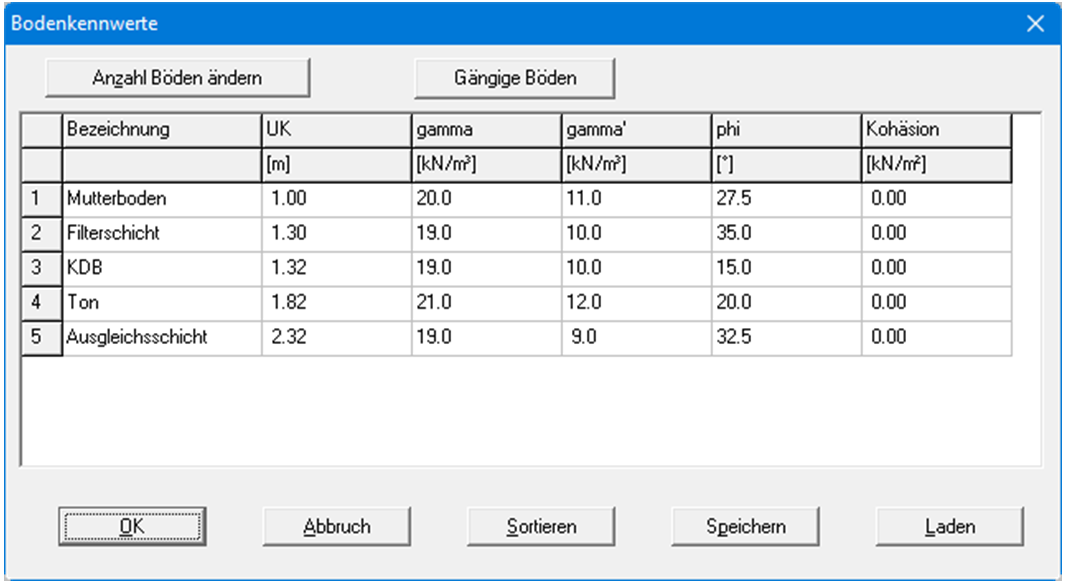This screenshot has height=588, width=1078.
Task: Edit phi value 27.5 for Mutterboden
Action: (x=786, y=199)
